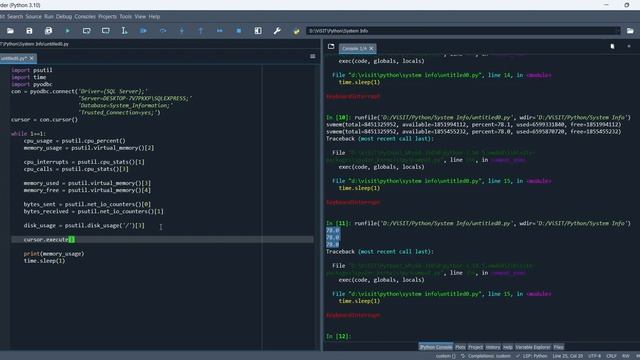Click the 'disk_usage = psutil.disk_usage' line
The image size is (640, 360).
coord(84,226)
